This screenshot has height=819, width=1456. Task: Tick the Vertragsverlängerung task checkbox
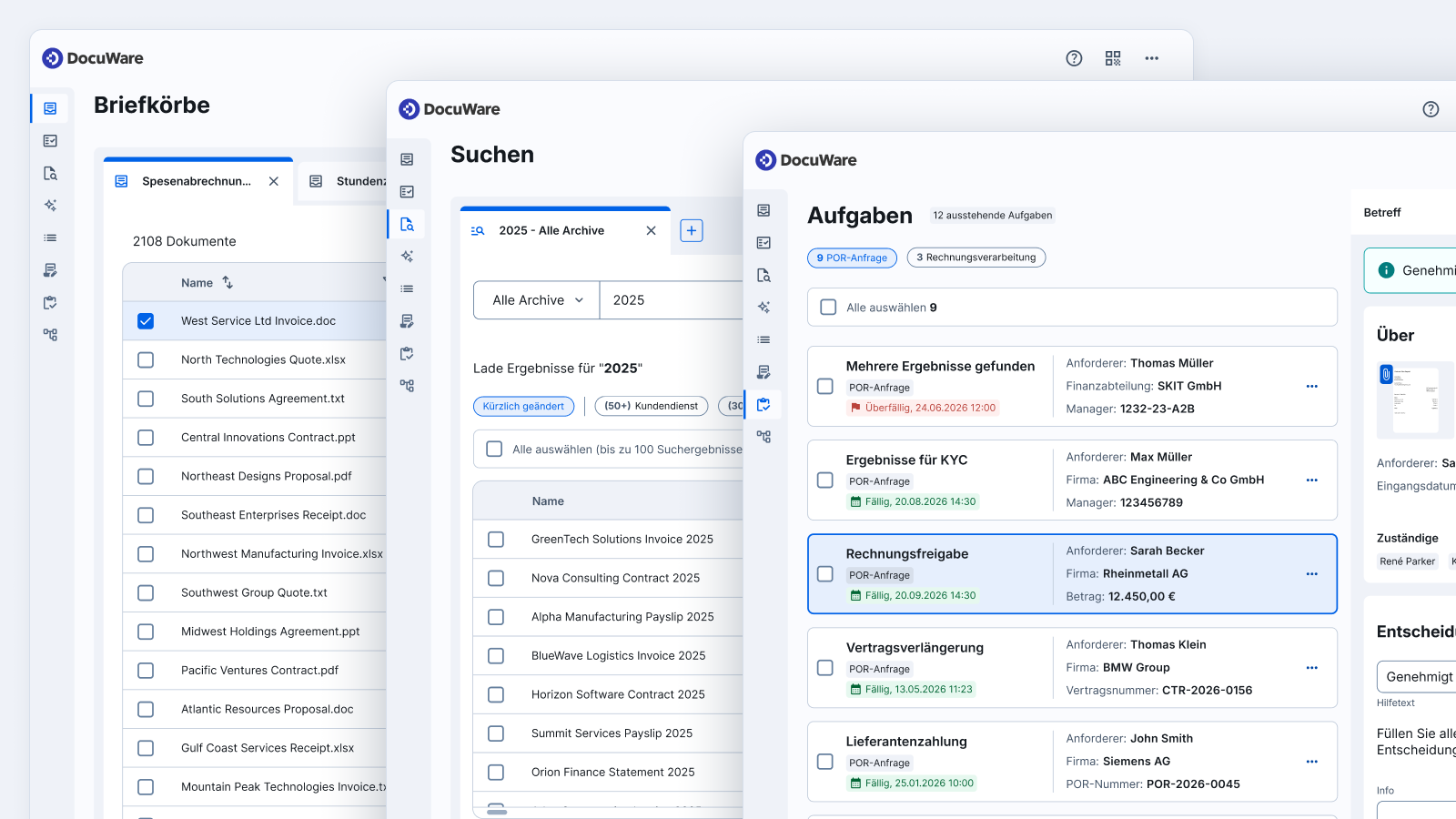(x=825, y=668)
